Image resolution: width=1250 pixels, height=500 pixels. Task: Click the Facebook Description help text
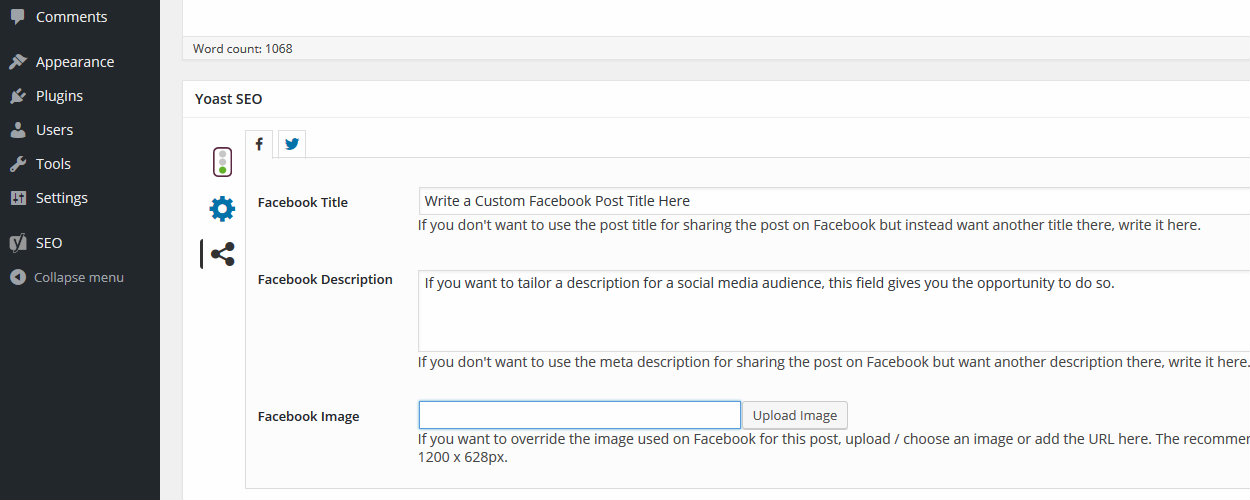click(x=834, y=361)
